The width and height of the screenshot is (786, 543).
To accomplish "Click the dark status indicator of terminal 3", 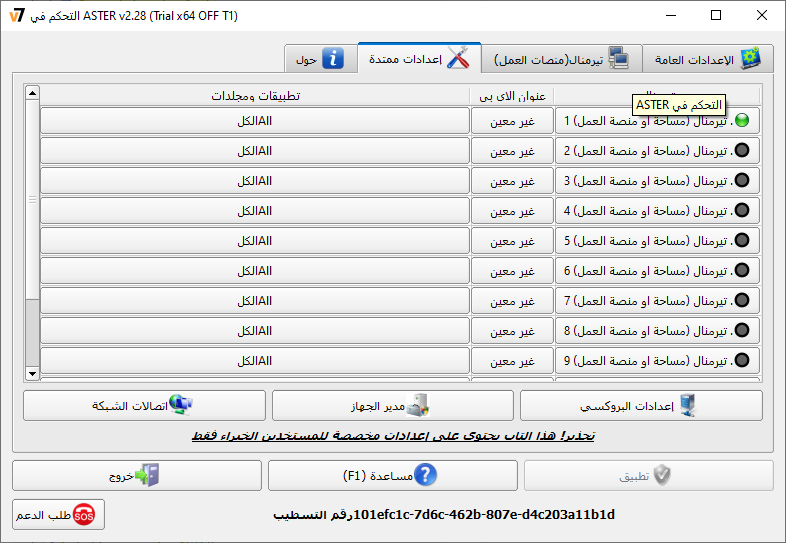I will [x=742, y=180].
